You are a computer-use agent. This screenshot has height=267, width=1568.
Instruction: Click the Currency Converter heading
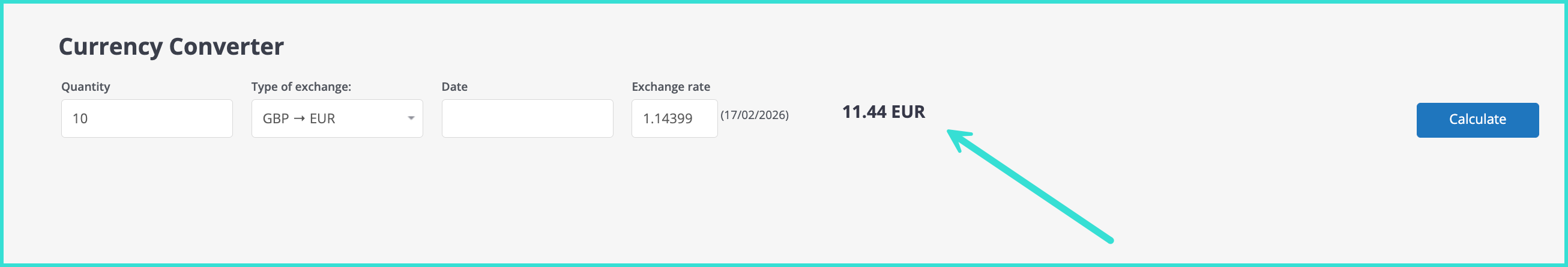pos(171,47)
